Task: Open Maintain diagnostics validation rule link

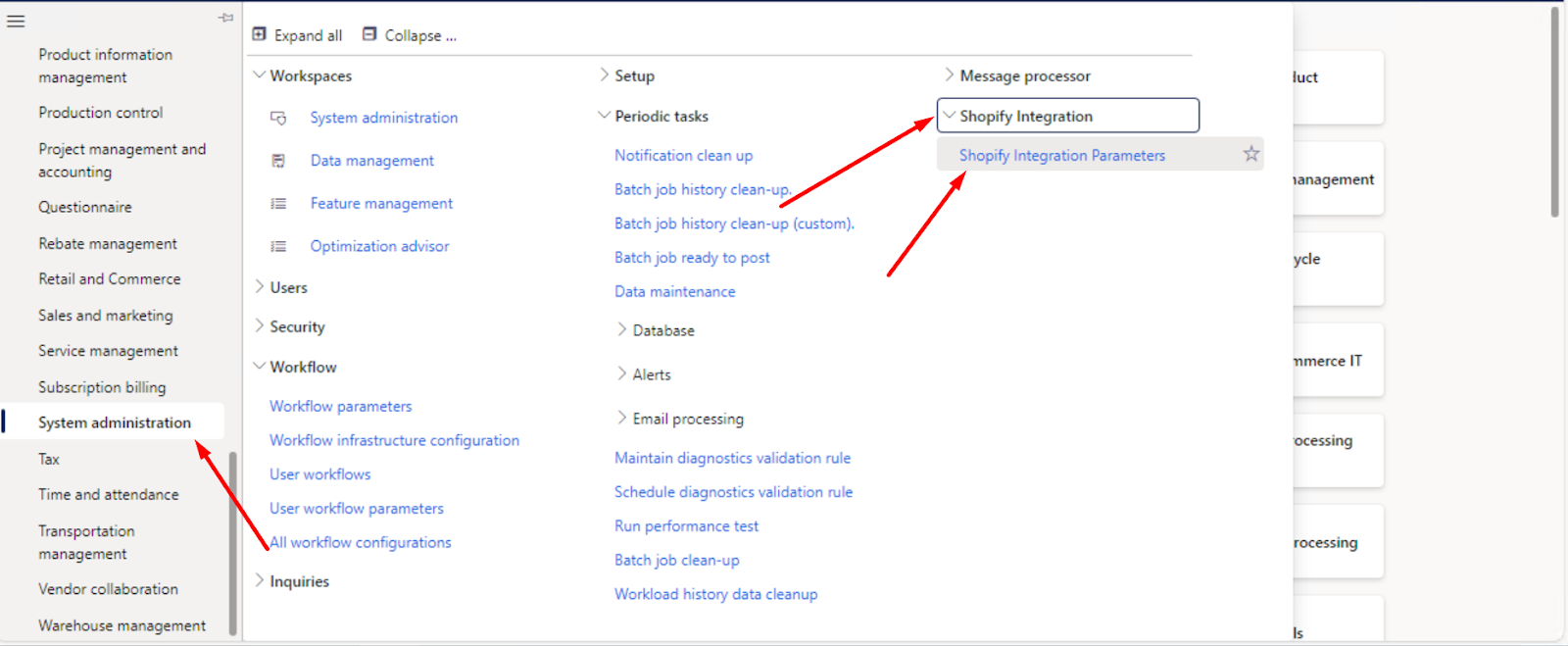Action: tap(732, 458)
